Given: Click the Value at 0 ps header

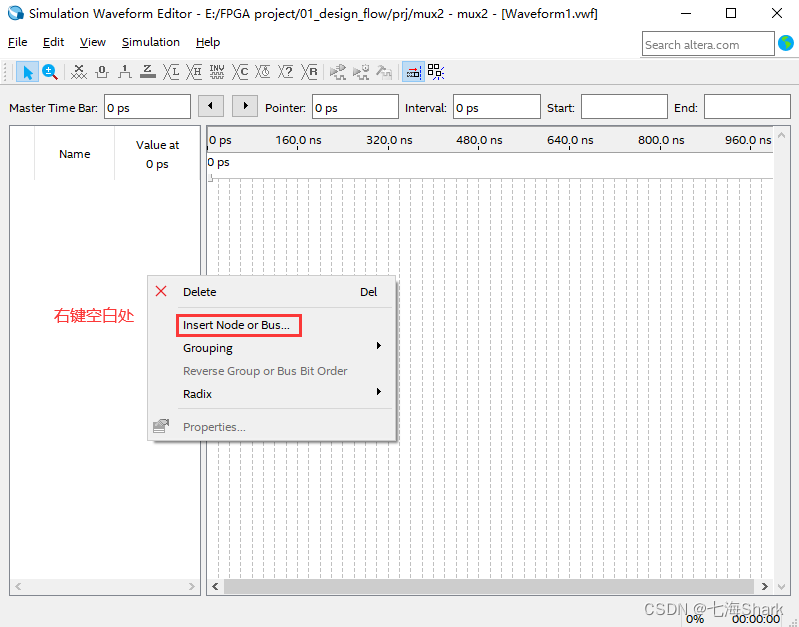Looking at the screenshot, I should coord(157,154).
